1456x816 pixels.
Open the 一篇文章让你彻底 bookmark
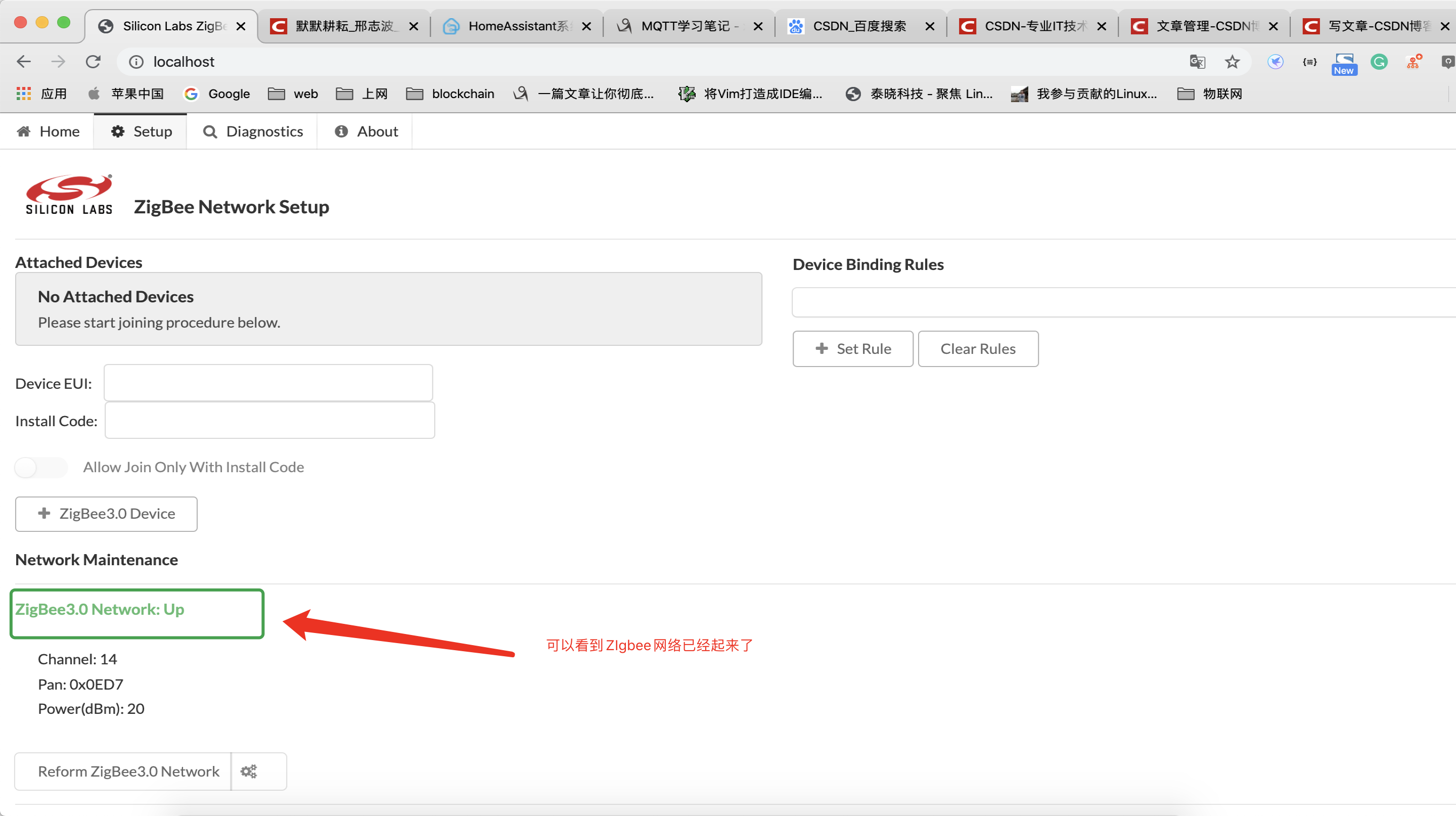583,94
